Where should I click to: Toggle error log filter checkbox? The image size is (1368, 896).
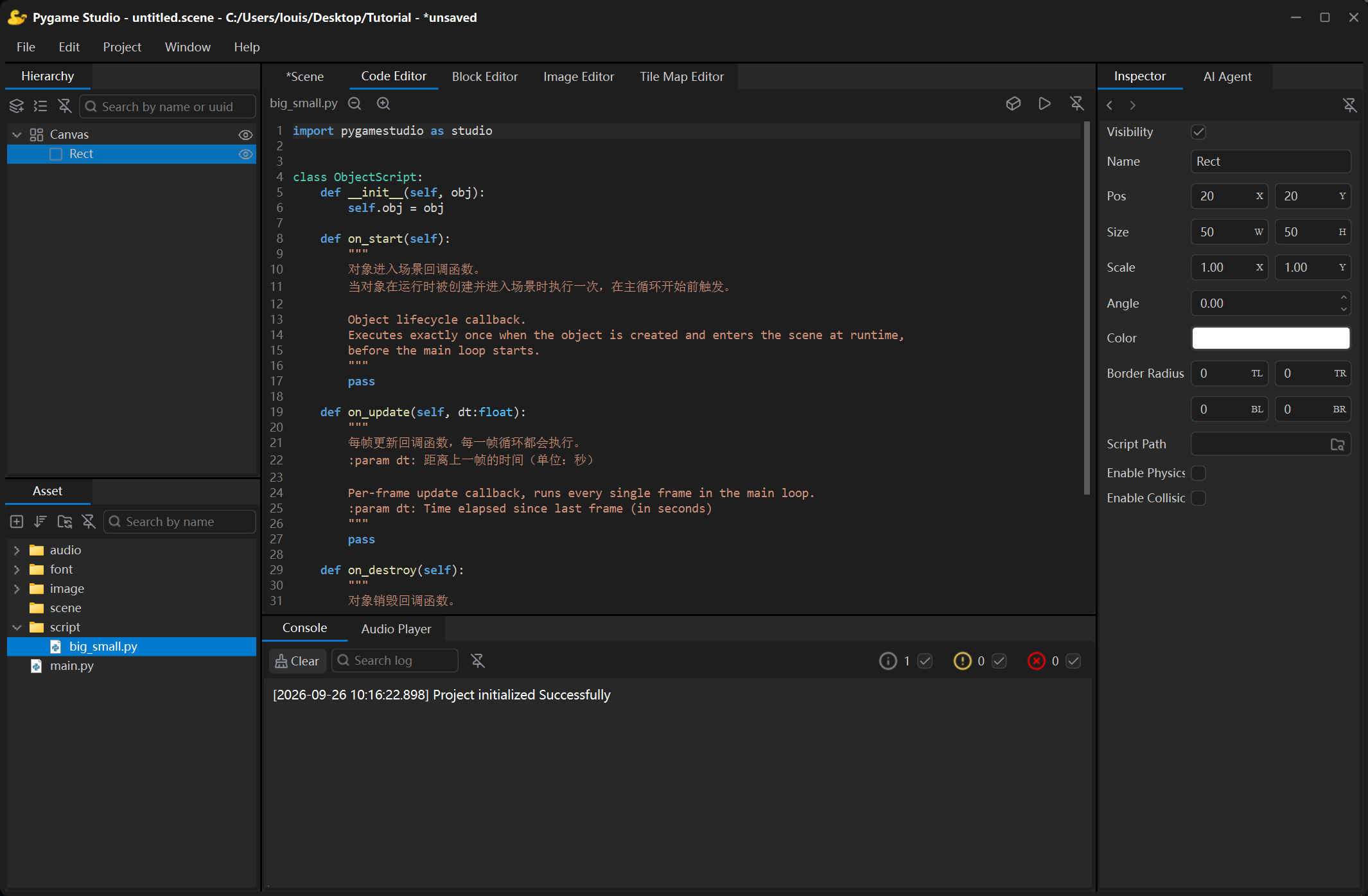(x=1073, y=661)
